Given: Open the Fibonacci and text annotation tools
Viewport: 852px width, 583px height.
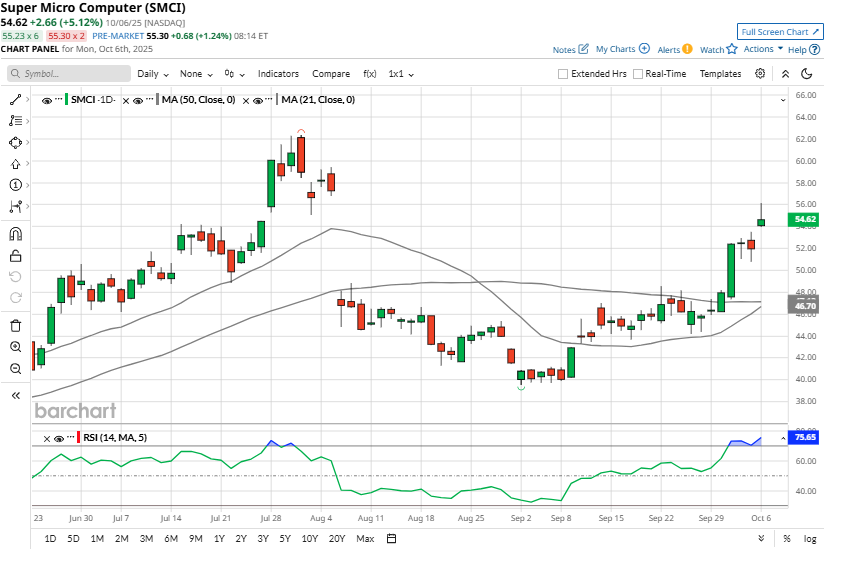Looking at the screenshot, I should coord(15,121).
